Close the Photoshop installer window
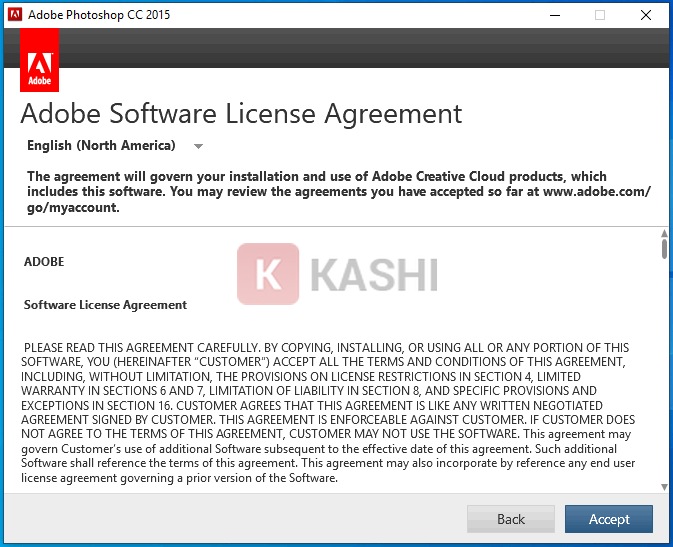673x547 pixels. point(647,15)
